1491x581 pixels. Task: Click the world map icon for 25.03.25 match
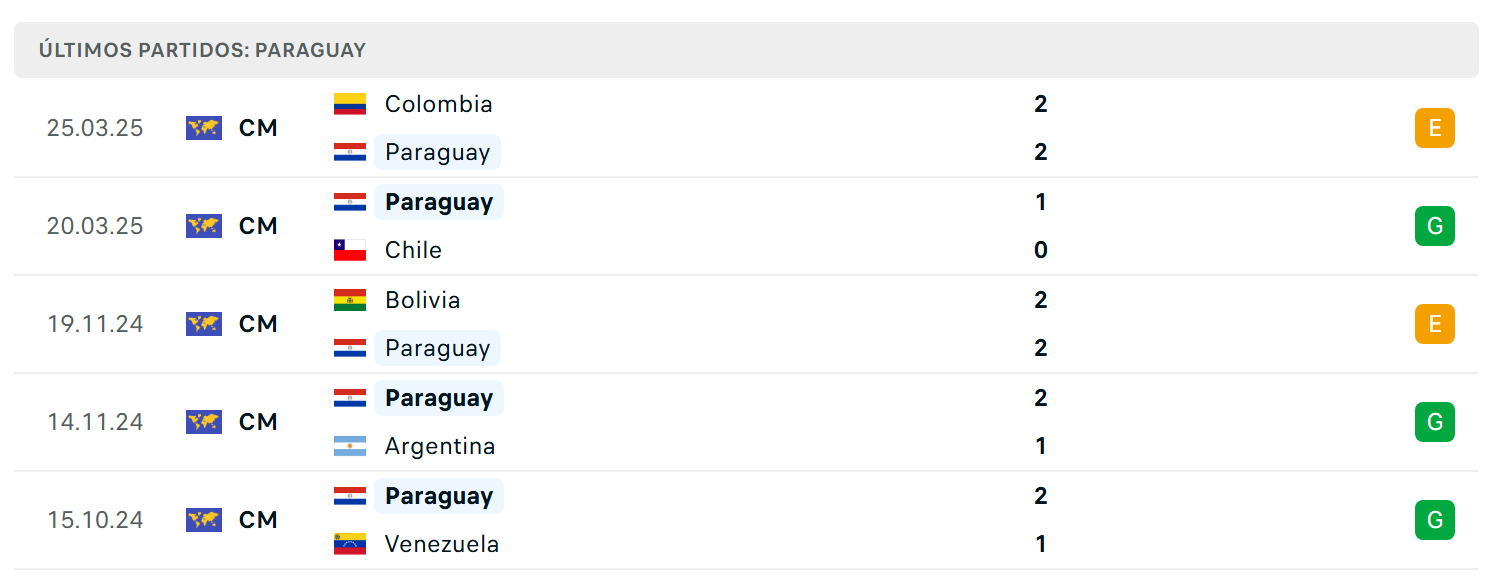pos(204,128)
